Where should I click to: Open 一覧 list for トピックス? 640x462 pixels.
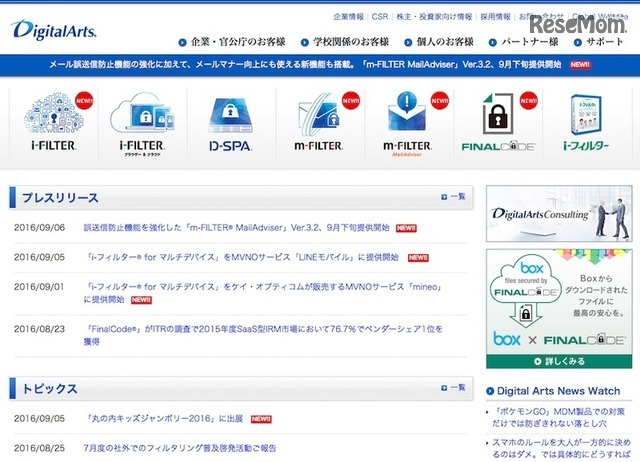tap(453, 387)
